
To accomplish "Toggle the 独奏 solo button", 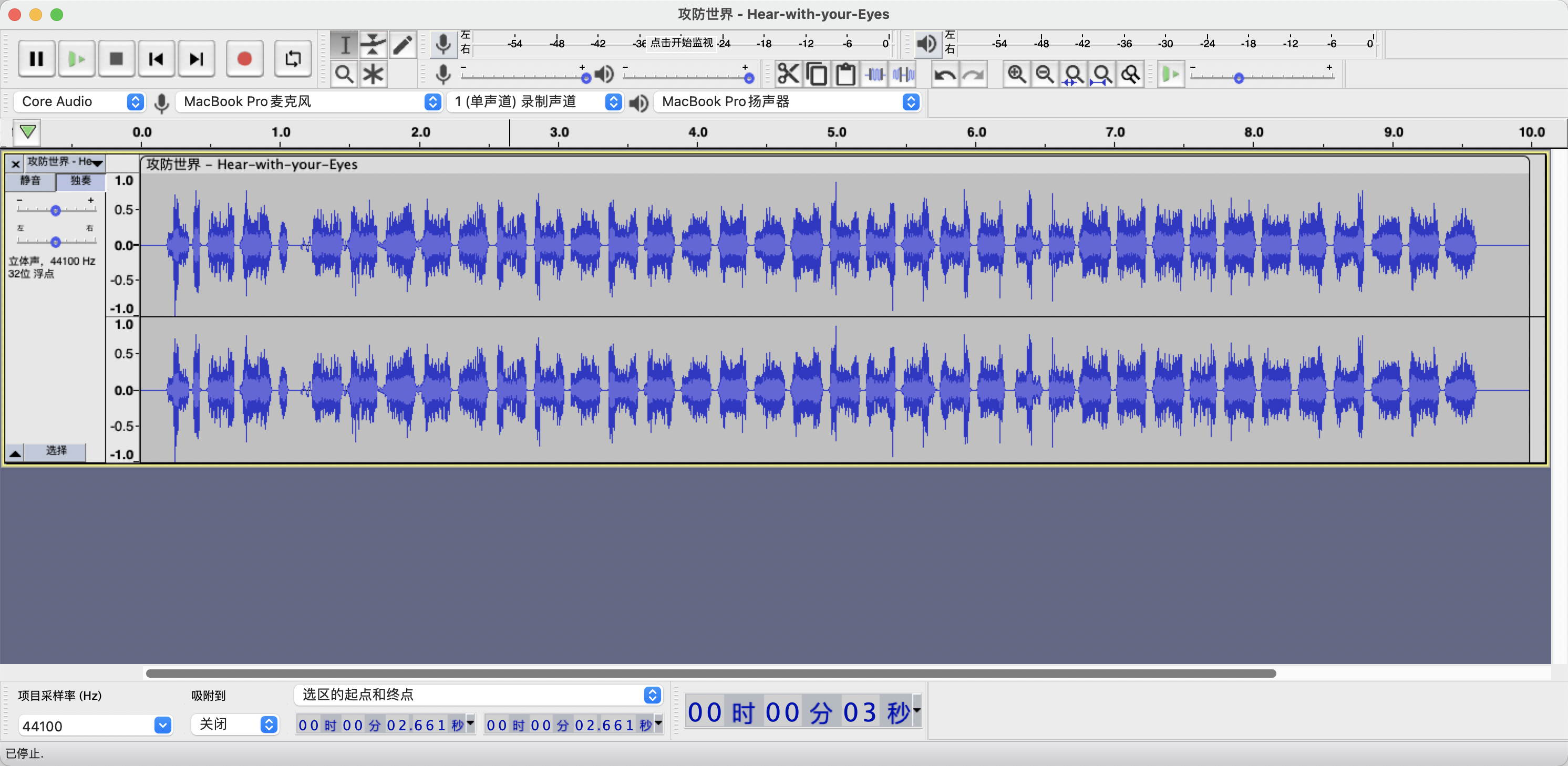I will pyautogui.click(x=80, y=181).
